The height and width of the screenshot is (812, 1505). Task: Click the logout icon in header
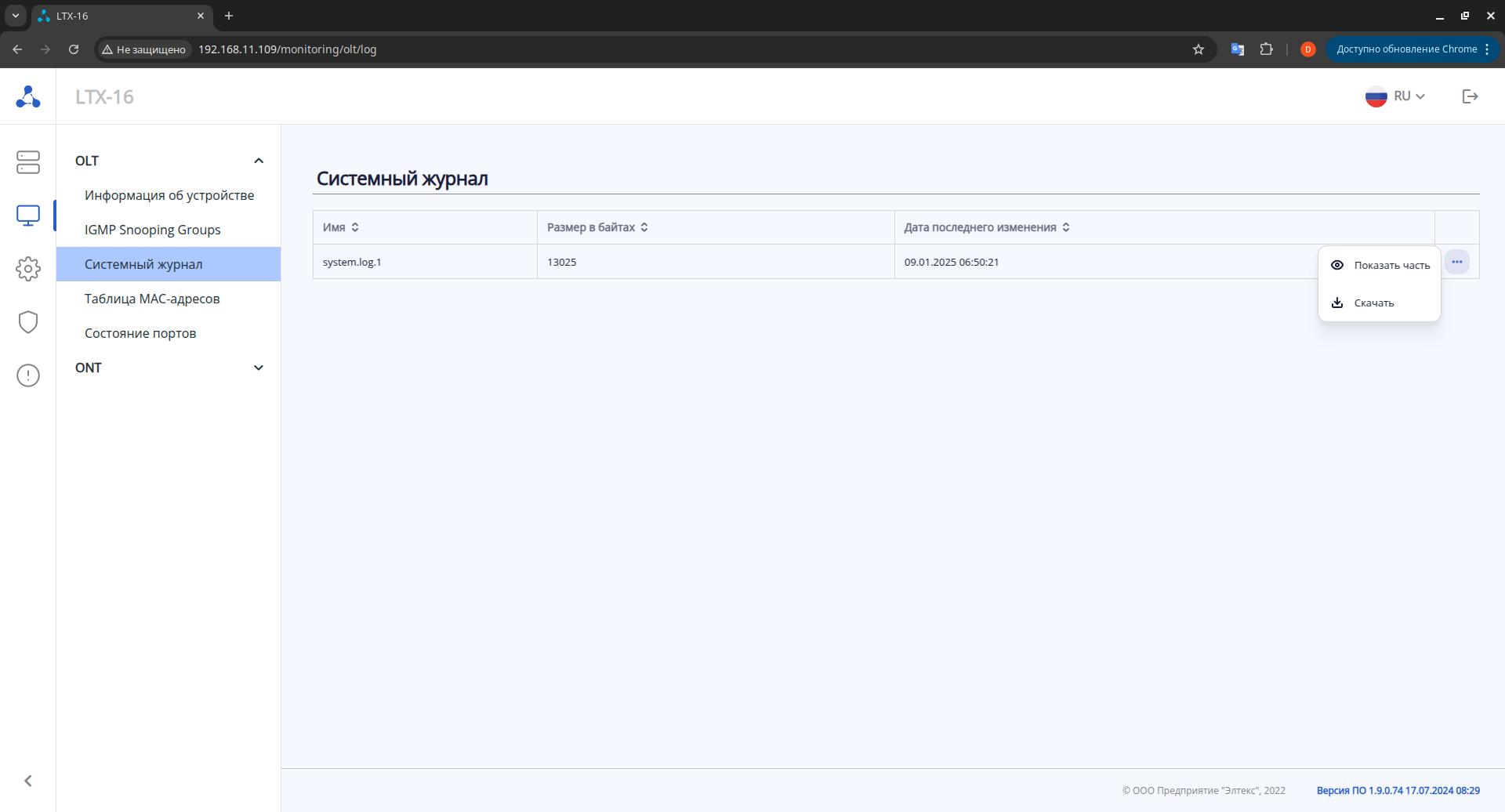click(x=1470, y=96)
